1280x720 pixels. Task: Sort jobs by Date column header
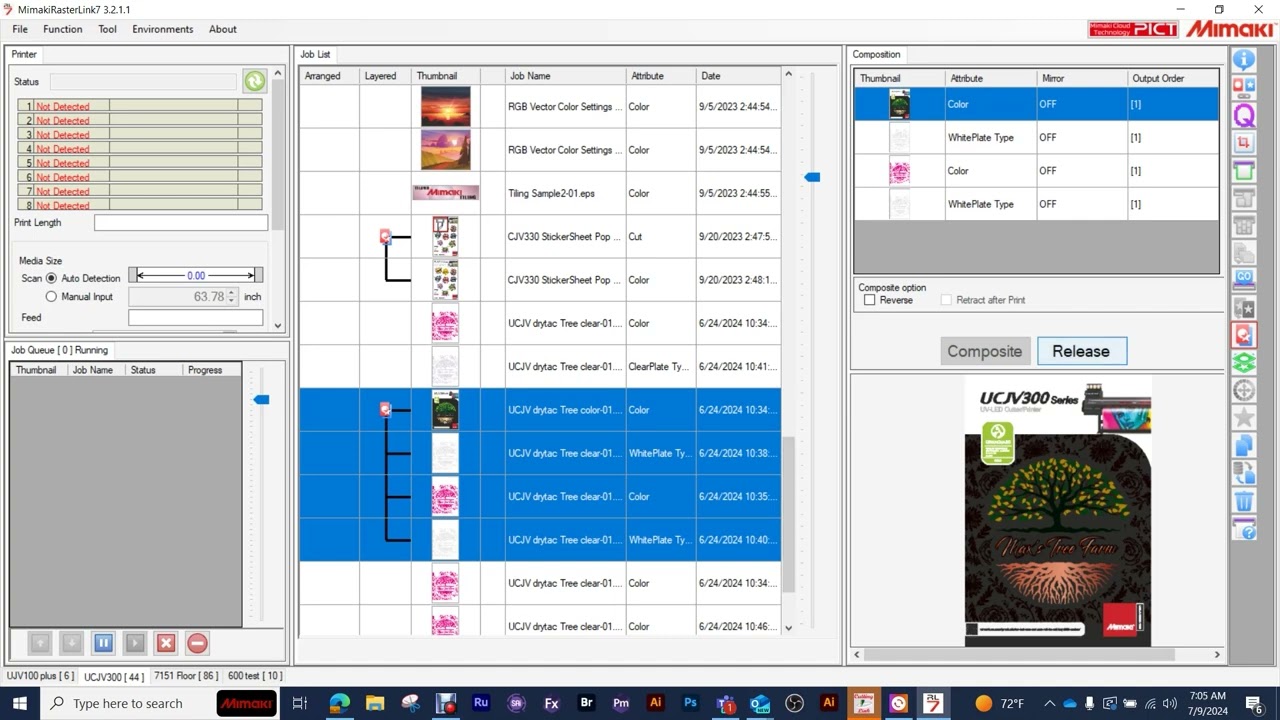click(x=738, y=76)
